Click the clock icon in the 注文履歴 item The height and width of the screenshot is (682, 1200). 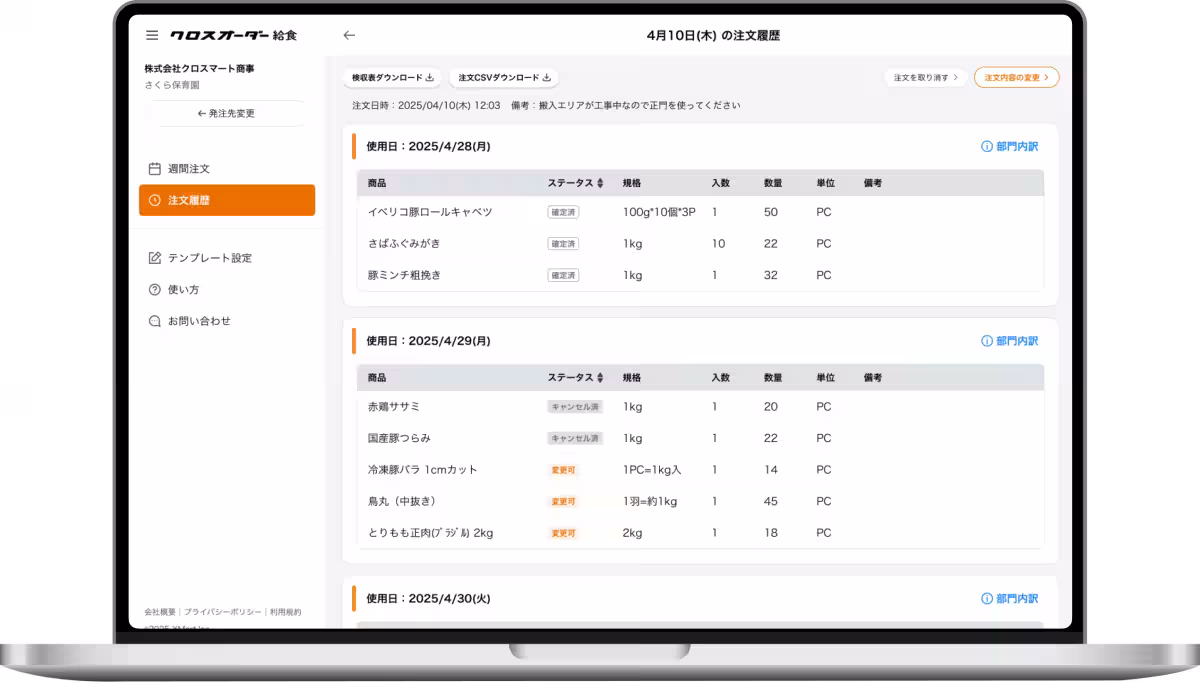coord(153,200)
